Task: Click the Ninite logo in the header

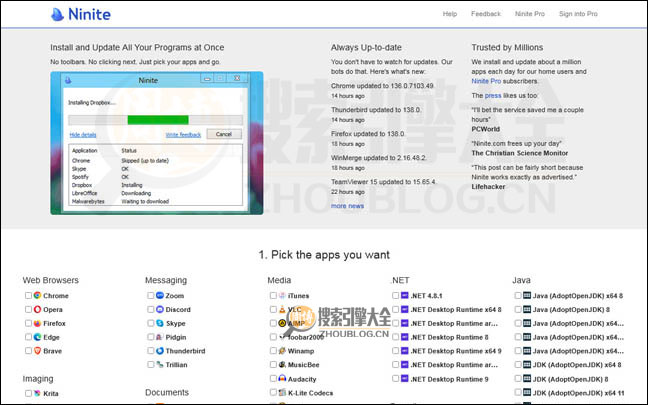Action: pyautogui.click(x=81, y=14)
